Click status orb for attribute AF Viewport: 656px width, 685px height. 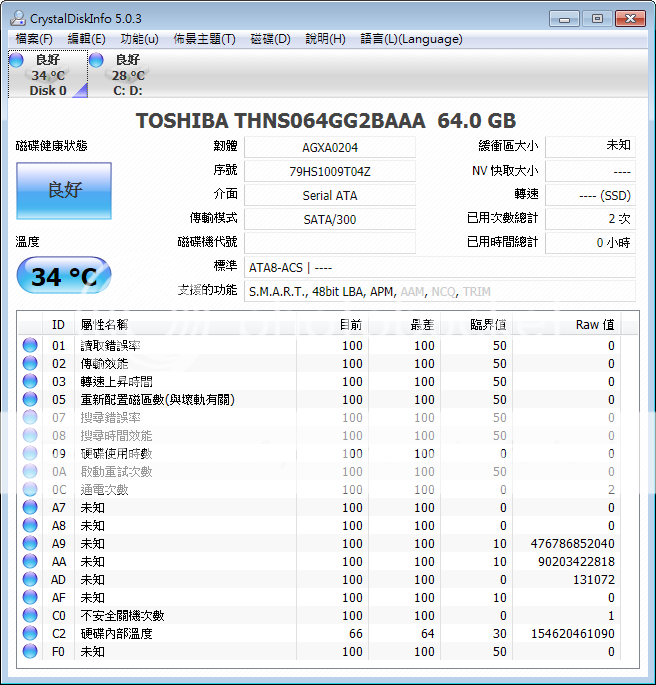(30, 597)
